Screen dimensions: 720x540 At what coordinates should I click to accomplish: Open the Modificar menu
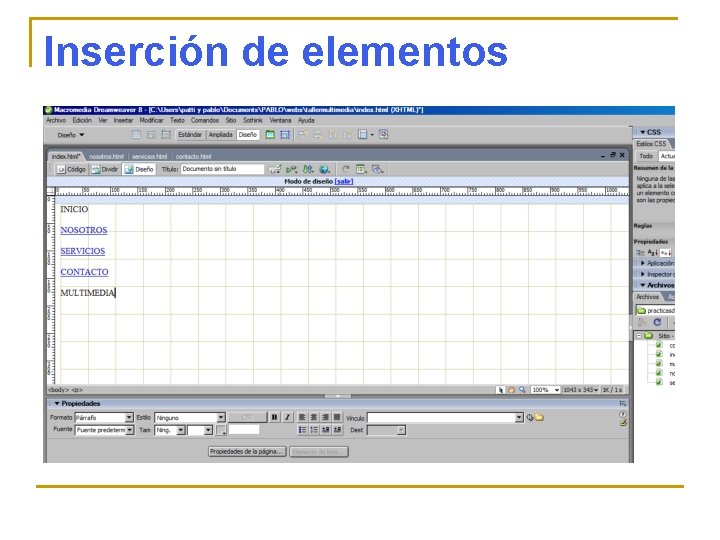152,120
